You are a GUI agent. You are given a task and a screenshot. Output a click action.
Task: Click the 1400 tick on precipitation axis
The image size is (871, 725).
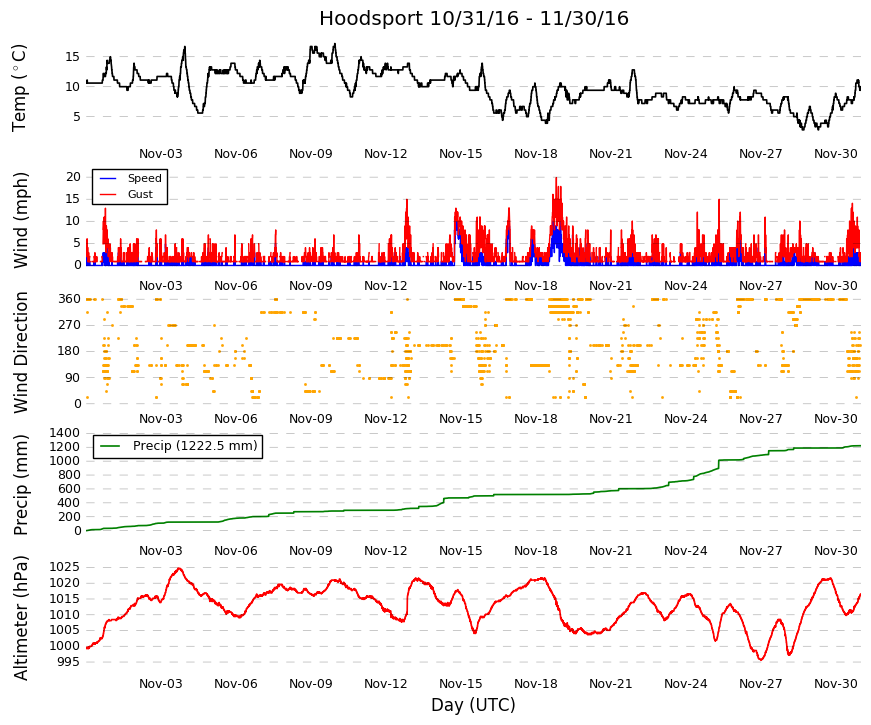[x=64, y=433]
